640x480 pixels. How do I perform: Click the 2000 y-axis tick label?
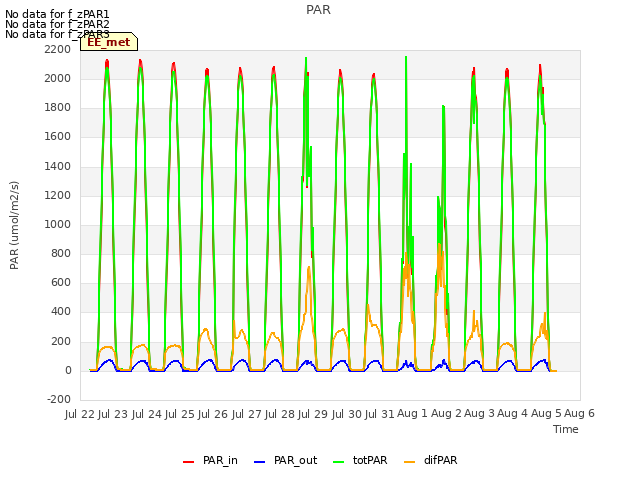click(58, 78)
